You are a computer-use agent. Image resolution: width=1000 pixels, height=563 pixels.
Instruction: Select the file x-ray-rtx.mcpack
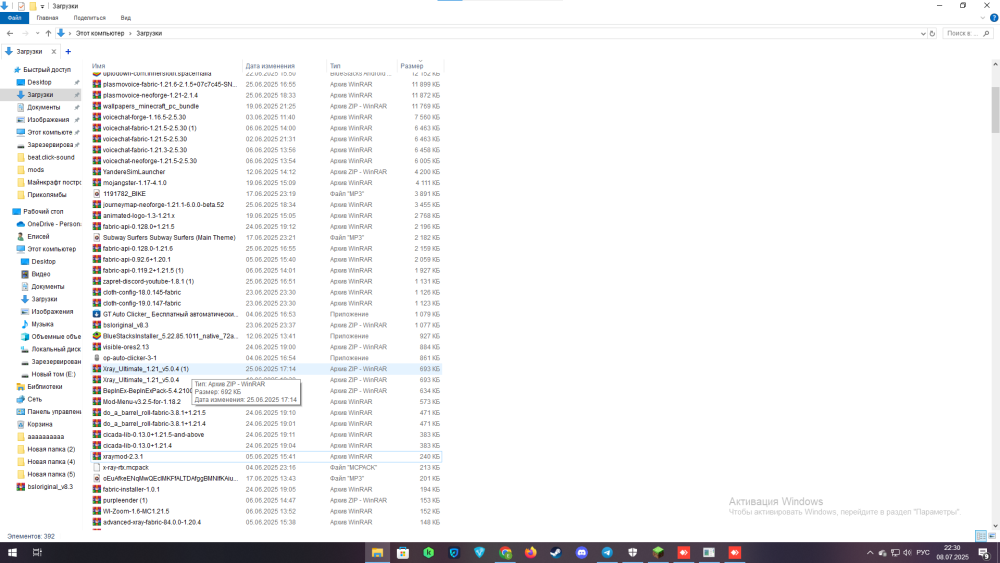[126, 467]
